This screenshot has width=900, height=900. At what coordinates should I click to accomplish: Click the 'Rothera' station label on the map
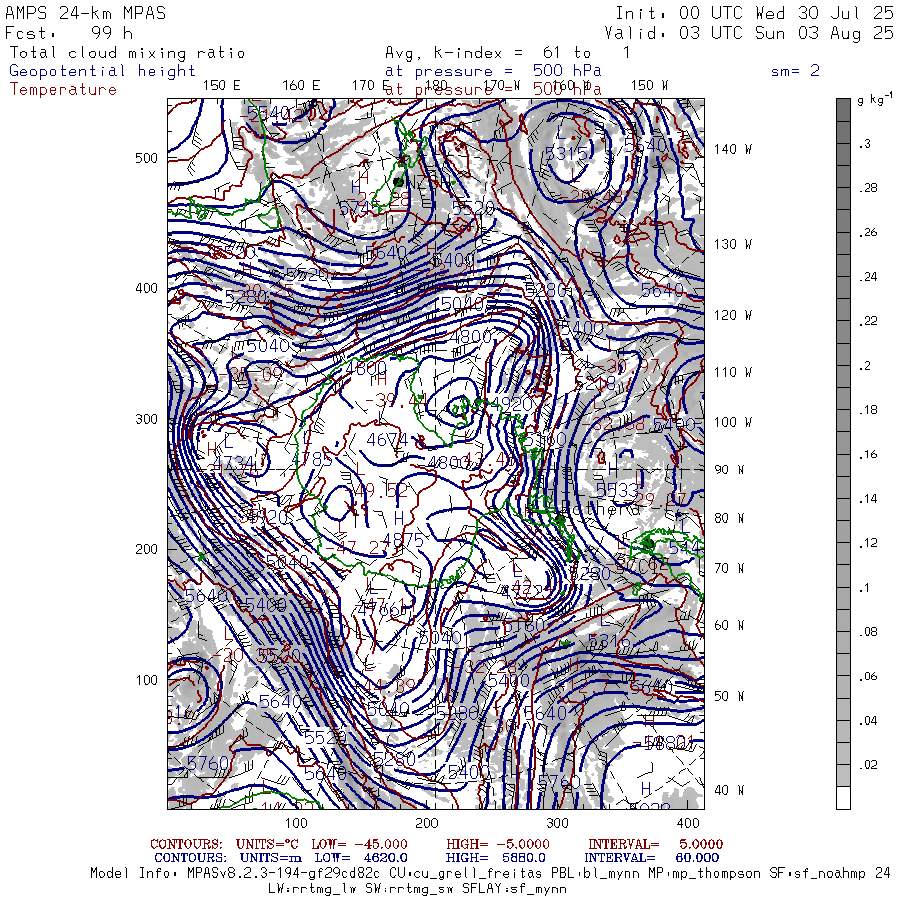pyautogui.click(x=600, y=509)
